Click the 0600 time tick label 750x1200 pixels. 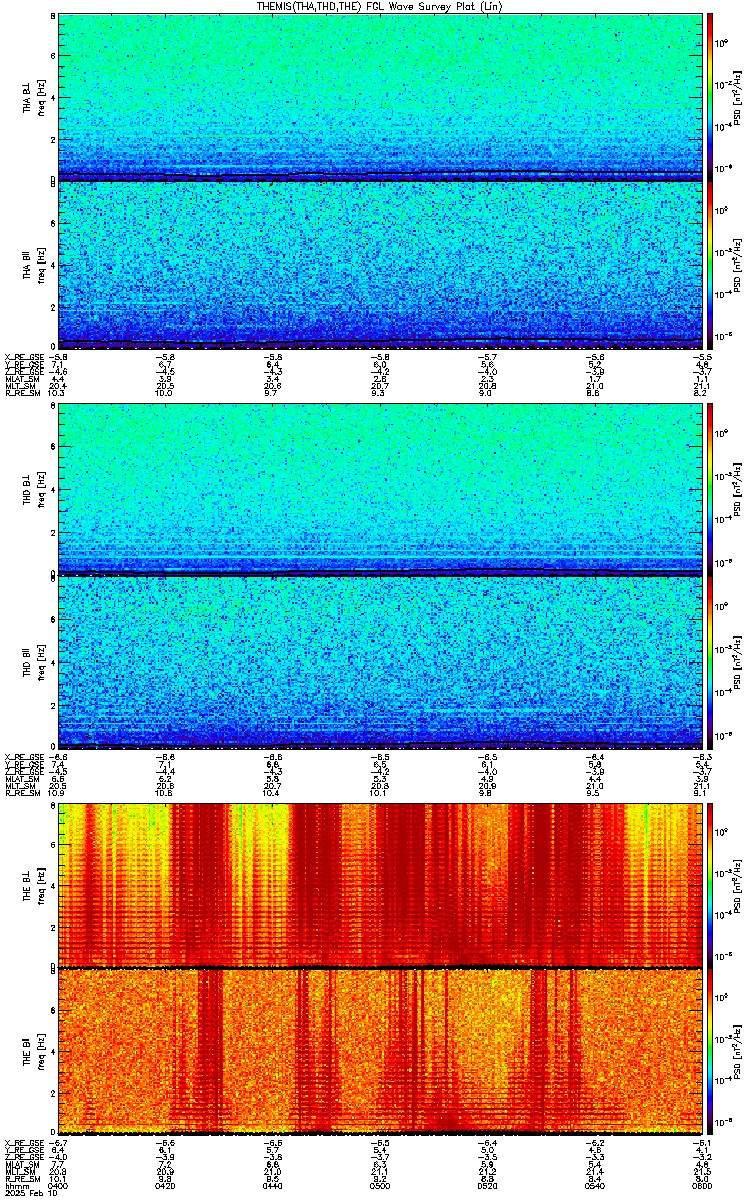[x=700, y=1185]
